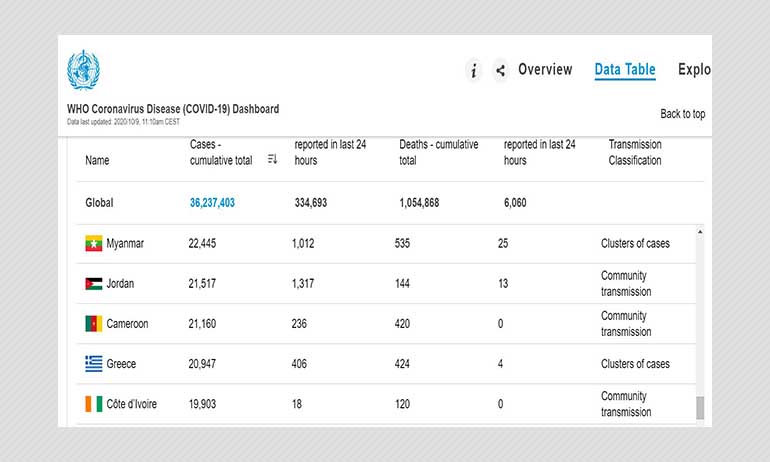
Task: Select the Cameroon country name
Action: point(127,324)
